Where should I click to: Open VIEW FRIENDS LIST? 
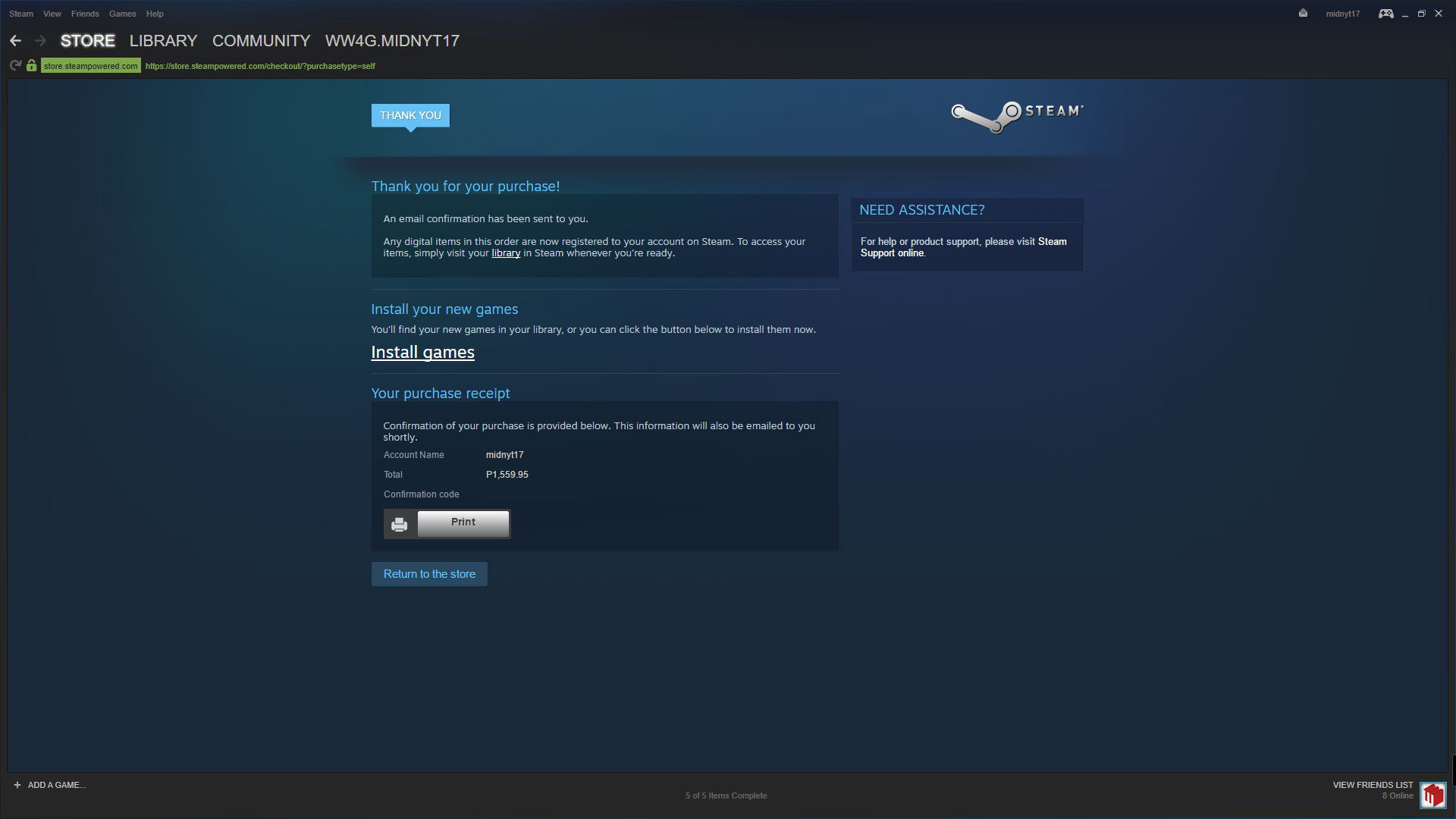tap(1373, 785)
